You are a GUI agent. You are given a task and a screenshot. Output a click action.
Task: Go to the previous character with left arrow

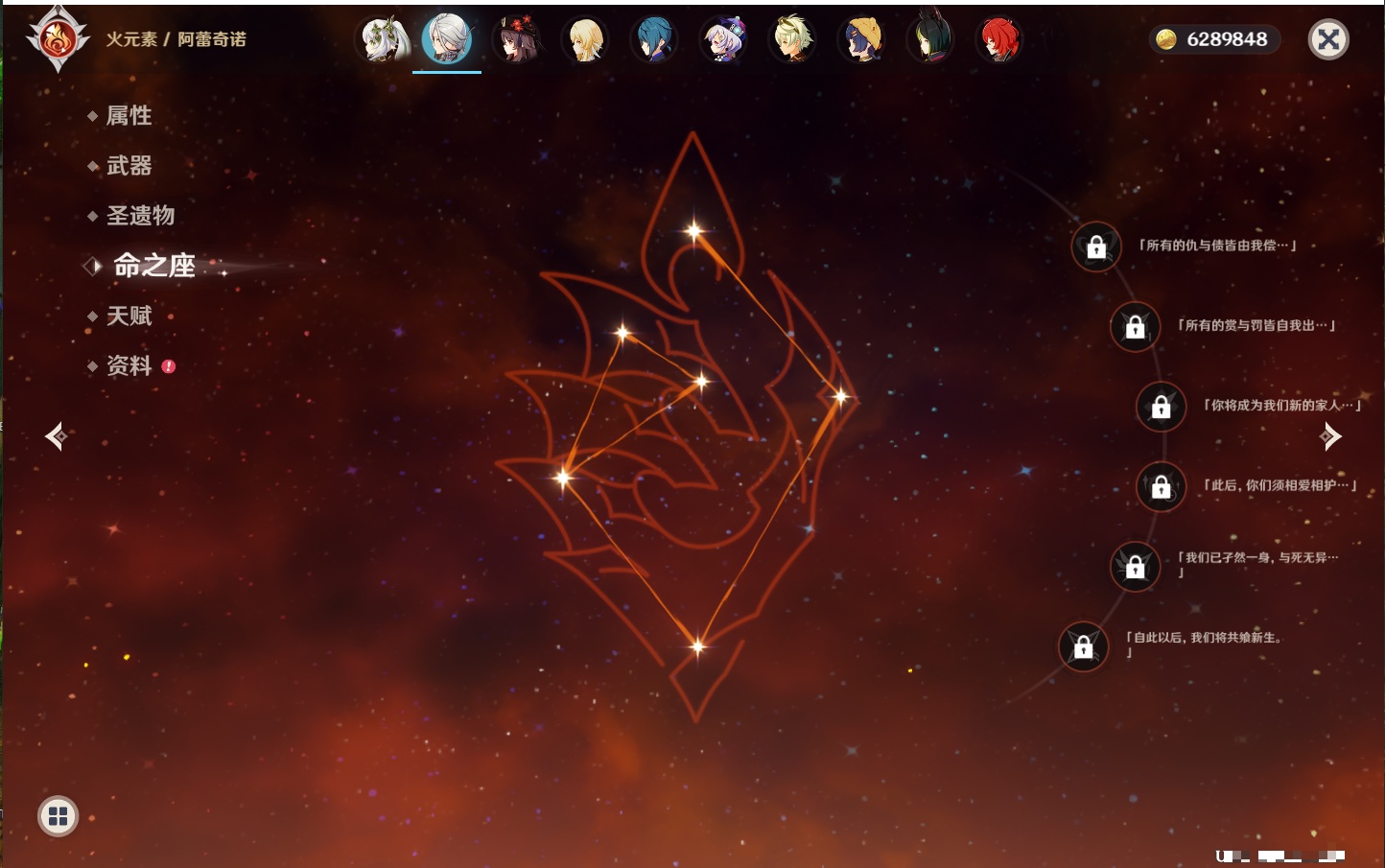(57, 436)
